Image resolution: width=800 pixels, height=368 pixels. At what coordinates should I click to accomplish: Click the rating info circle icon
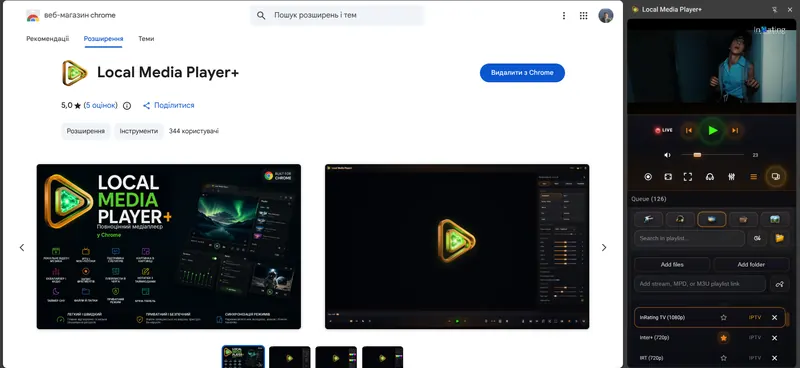click(127, 106)
